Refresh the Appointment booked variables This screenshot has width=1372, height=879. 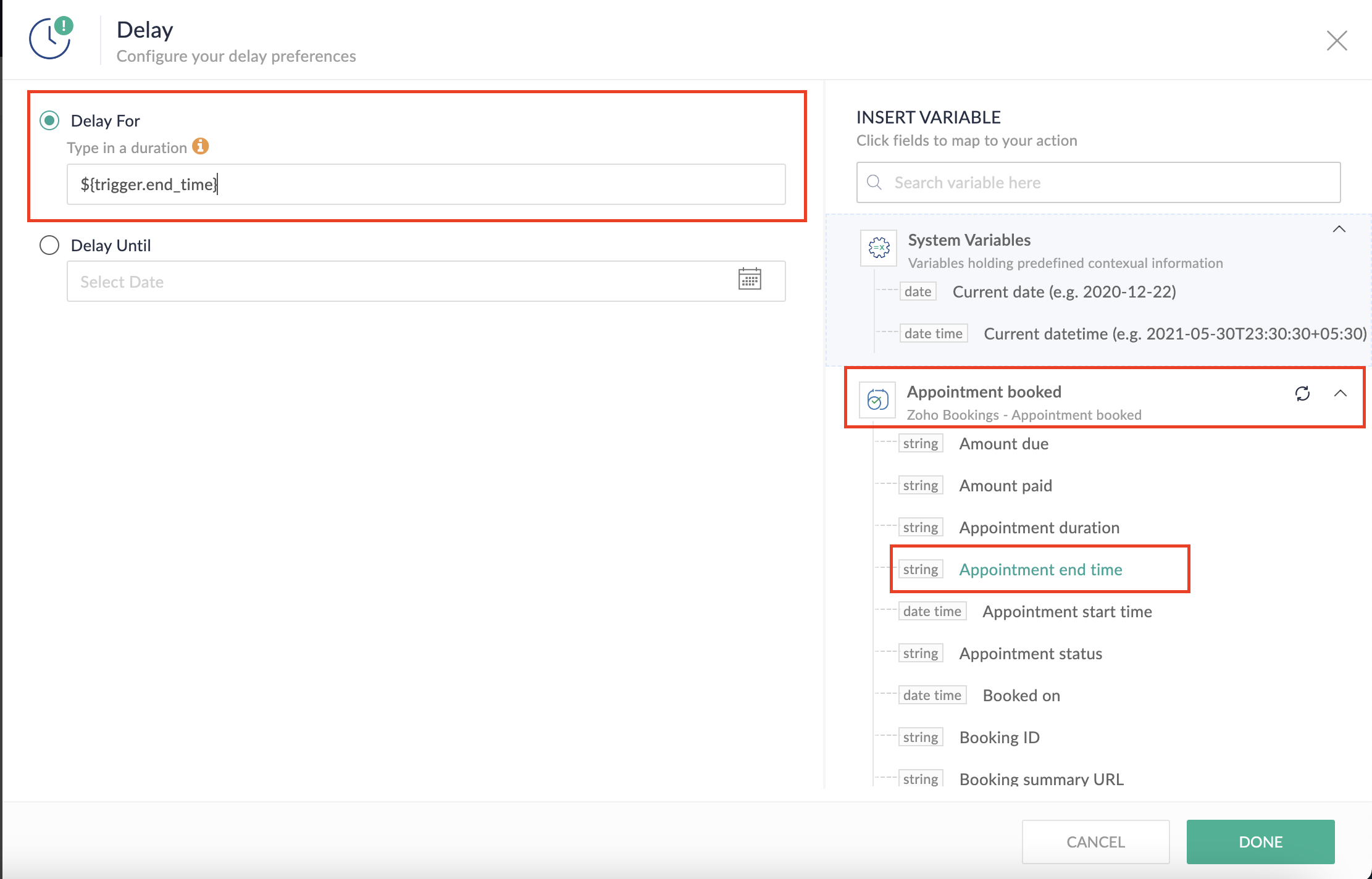coord(1302,394)
